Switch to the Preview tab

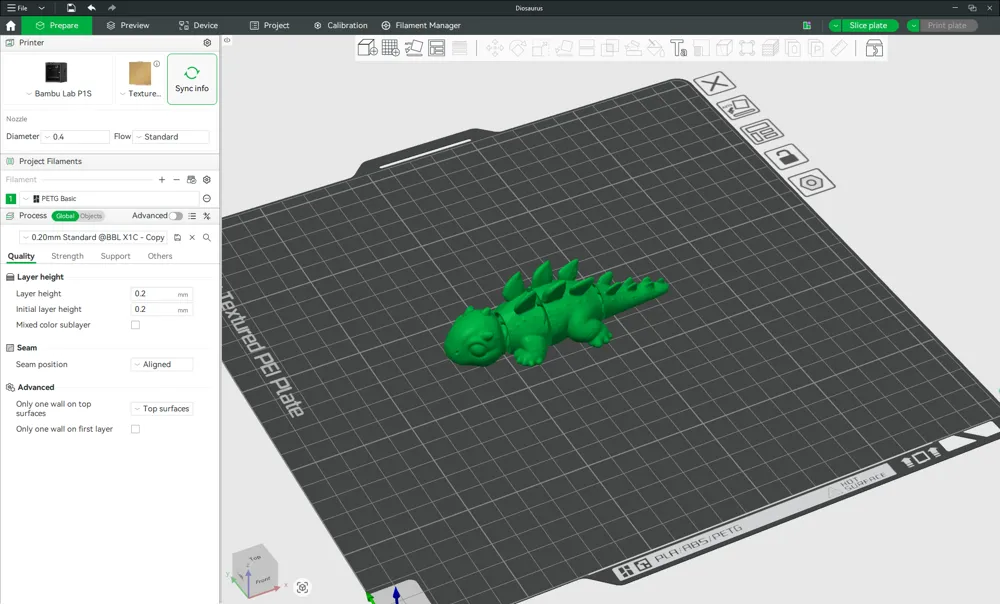(x=128, y=26)
